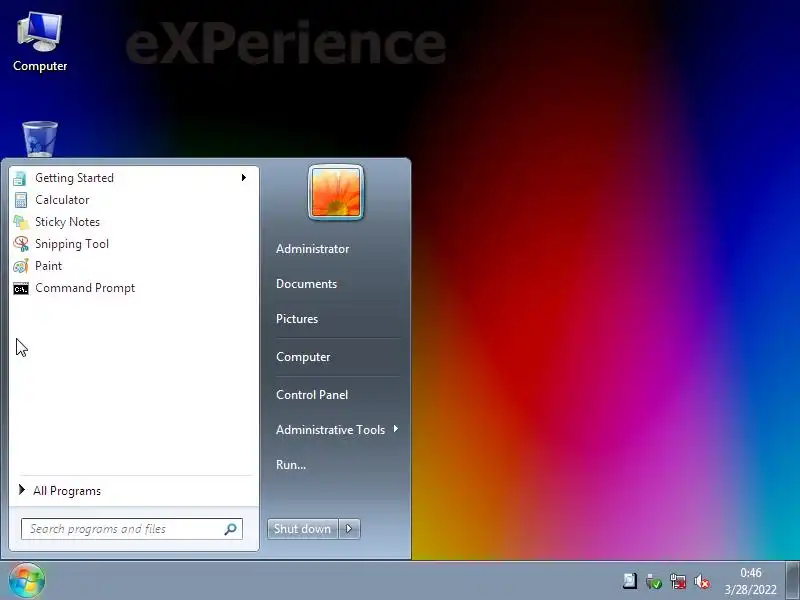The height and width of the screenshot is (600, 800).
Task: Click the user account flower picture
Action: pos(336,192)
